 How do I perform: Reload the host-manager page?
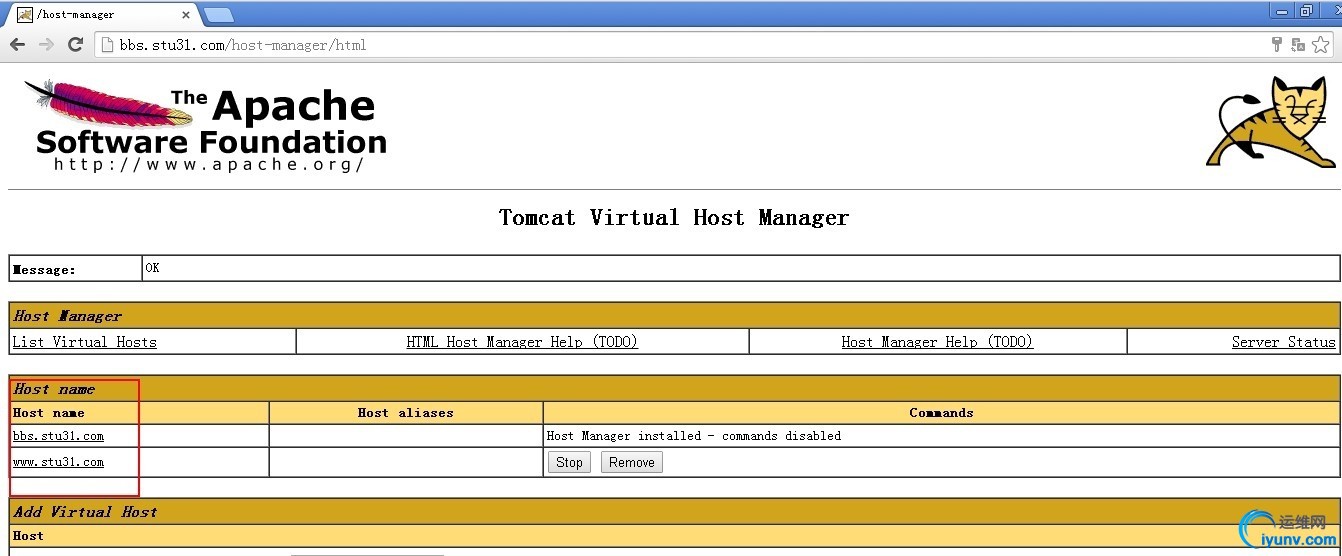(x=75, y=44)
